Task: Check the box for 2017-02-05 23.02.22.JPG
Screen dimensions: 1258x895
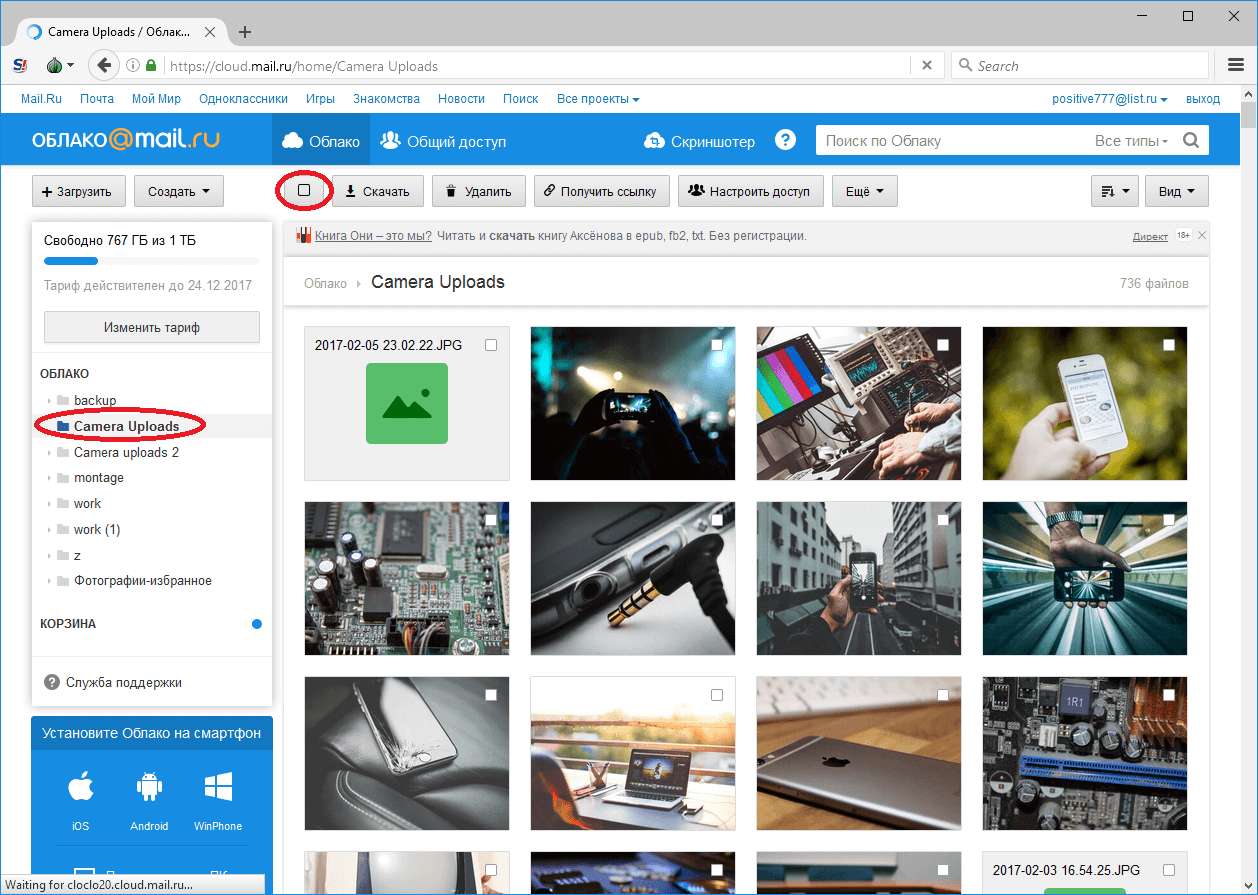Action: coord(490,345)
